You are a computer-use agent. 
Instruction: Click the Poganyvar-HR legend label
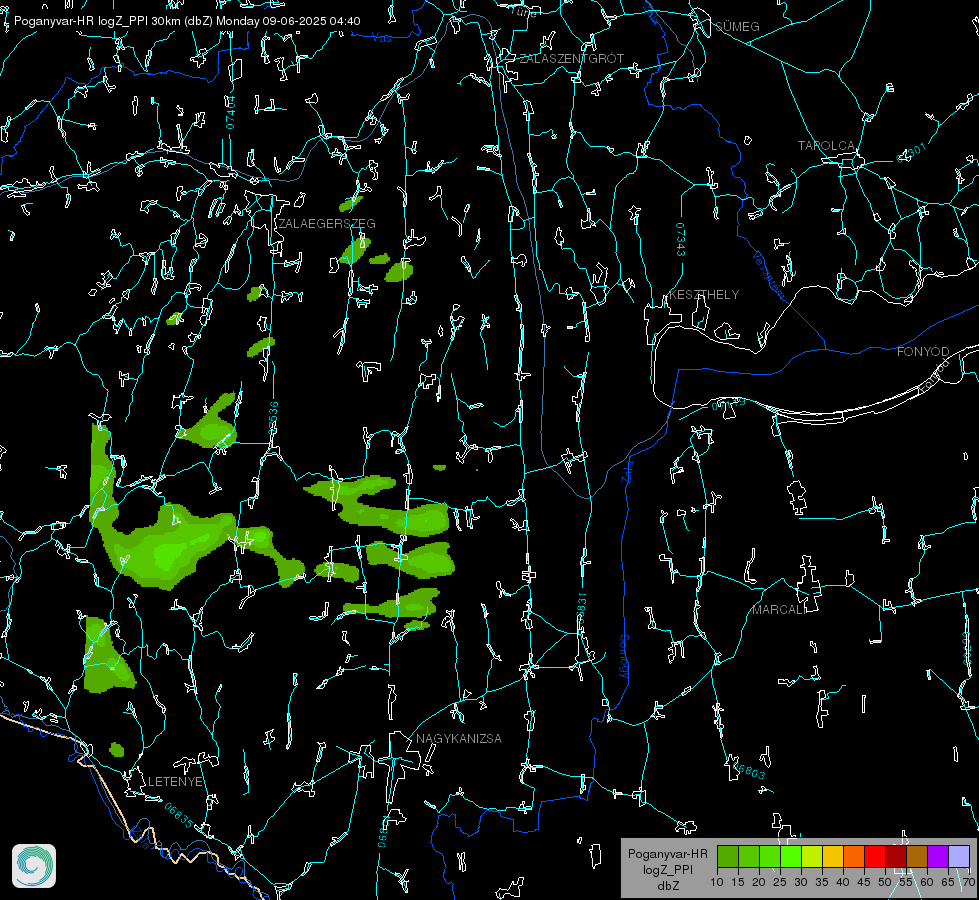coord(667,854)
